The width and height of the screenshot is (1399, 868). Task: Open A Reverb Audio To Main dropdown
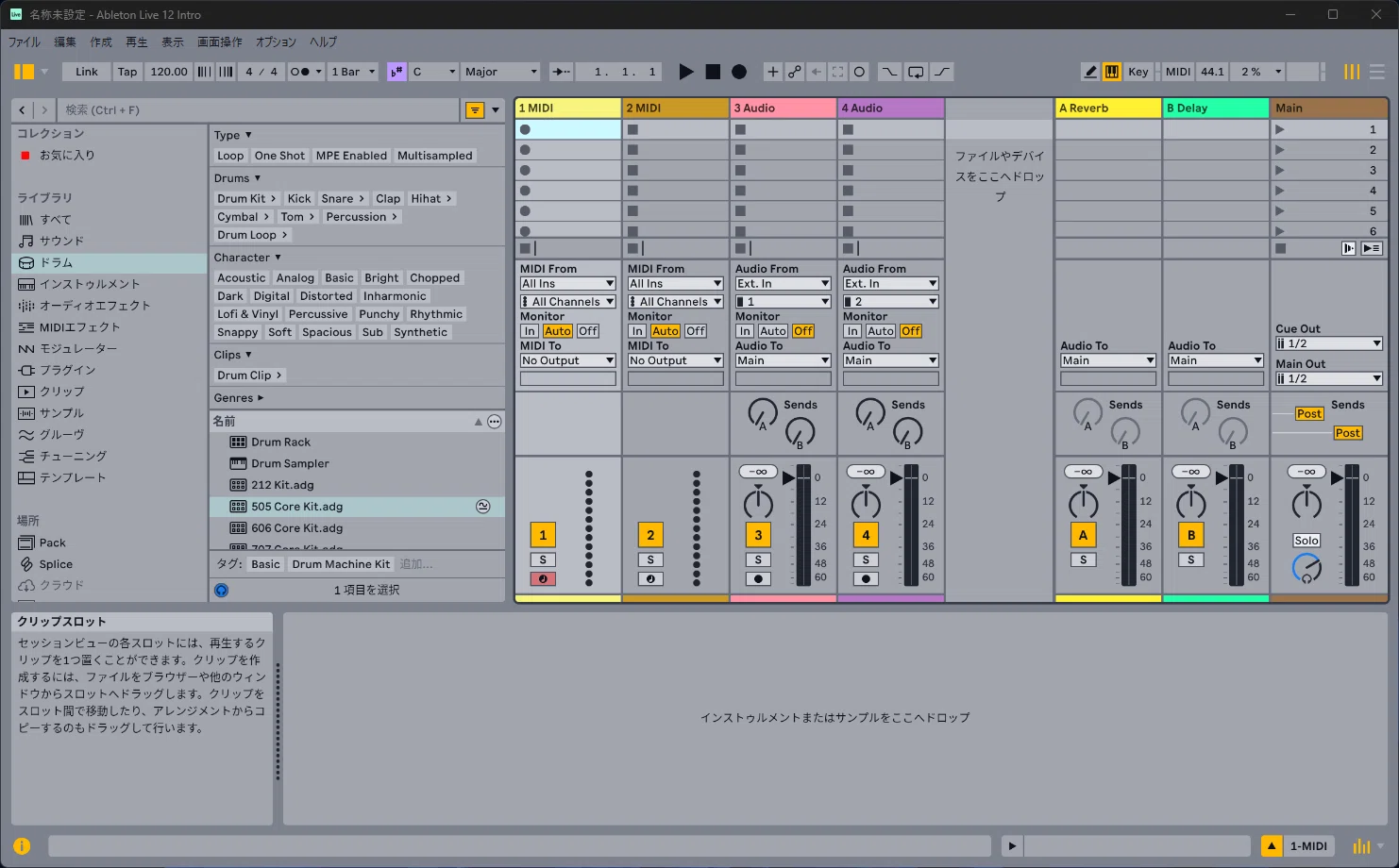1107,360
